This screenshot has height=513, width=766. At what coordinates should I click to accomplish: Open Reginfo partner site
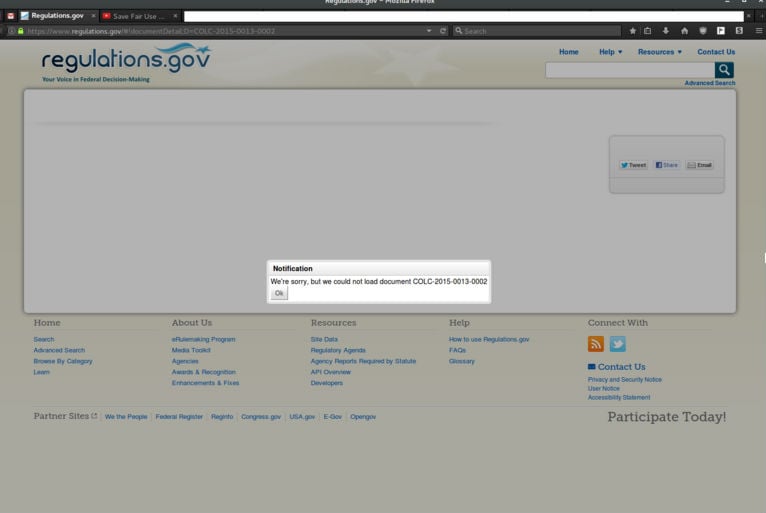[x=222, y=417]
